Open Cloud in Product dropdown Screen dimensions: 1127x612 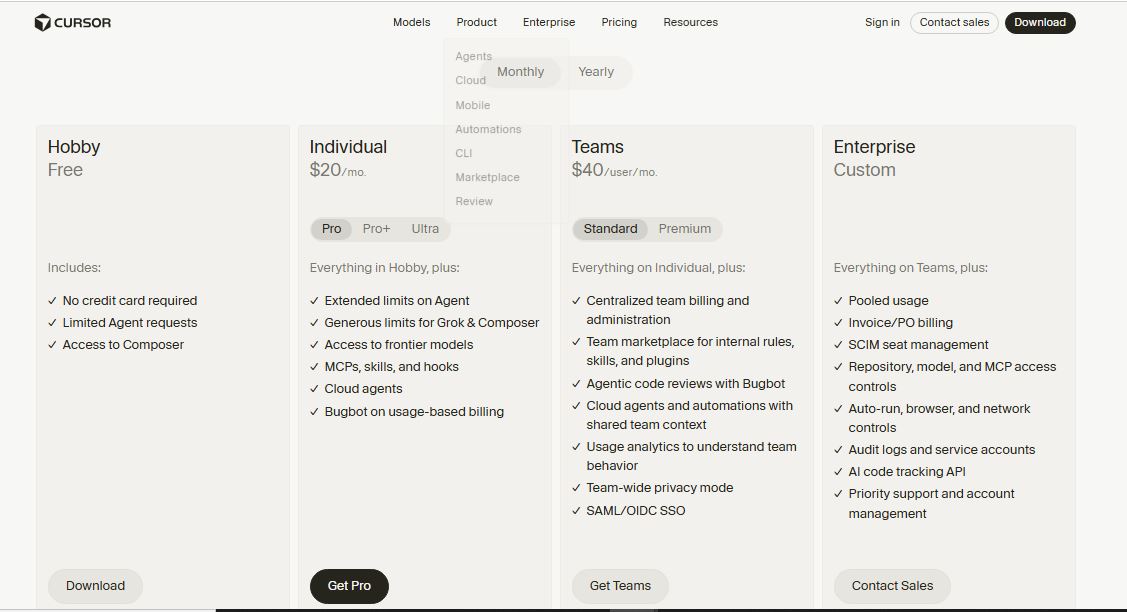[470, 81]
